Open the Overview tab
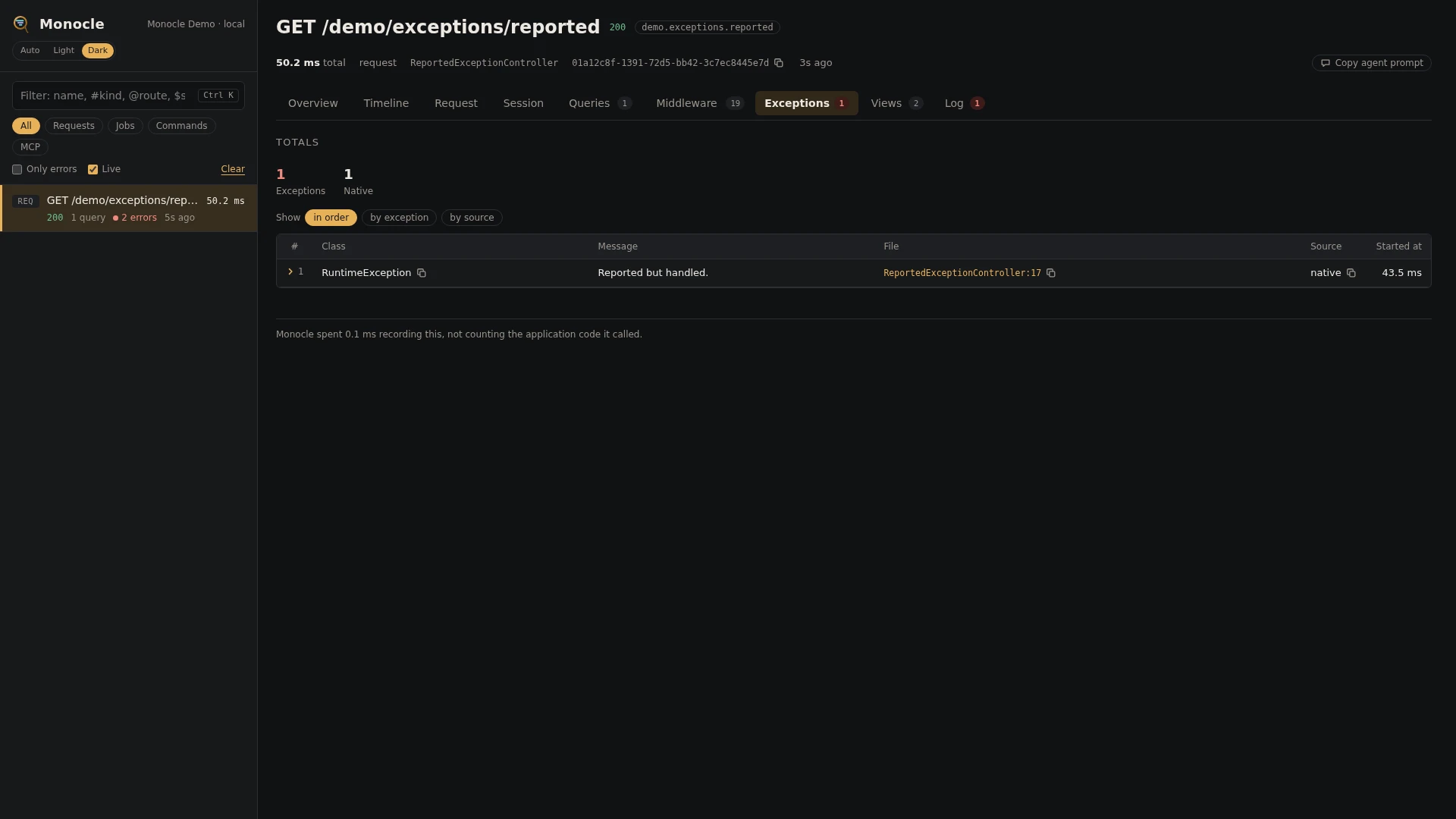The image size is (1456, 819). (x=313, y=103)
